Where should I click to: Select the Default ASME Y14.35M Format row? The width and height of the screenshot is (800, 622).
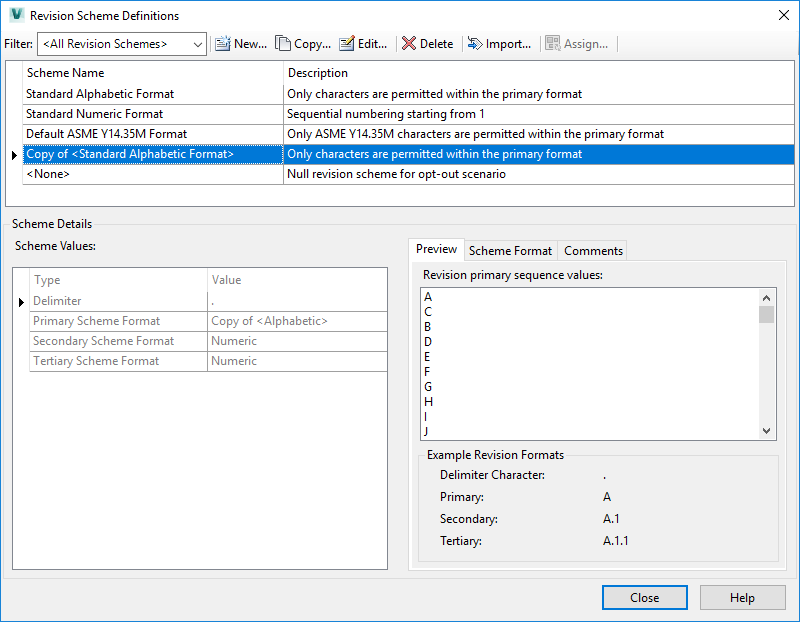pyautogui.click(x=408, y=134)
